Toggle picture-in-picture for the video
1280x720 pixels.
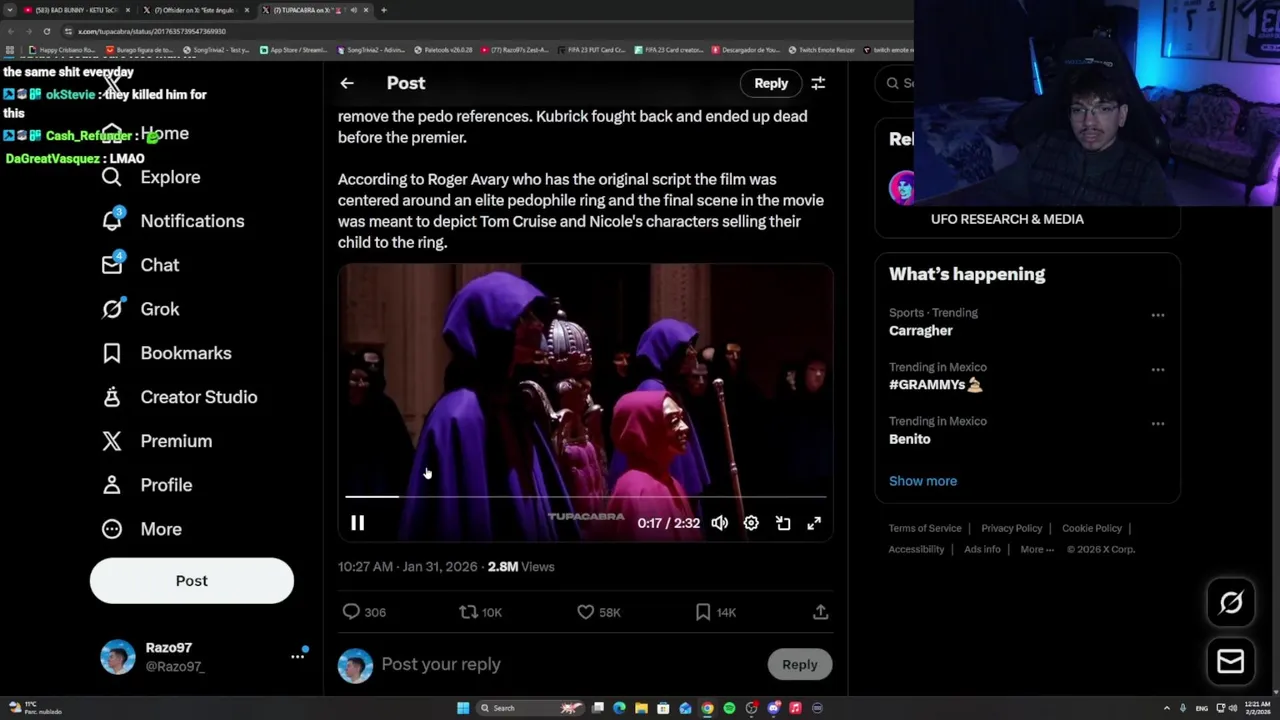[783, 523]
